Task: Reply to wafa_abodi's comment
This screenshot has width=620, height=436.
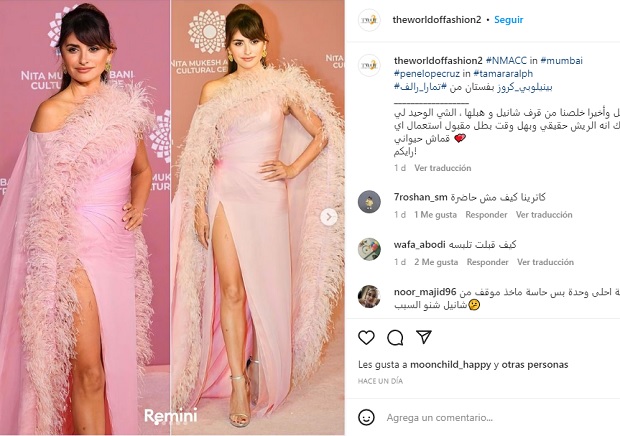Action: (x=487, y=262)
